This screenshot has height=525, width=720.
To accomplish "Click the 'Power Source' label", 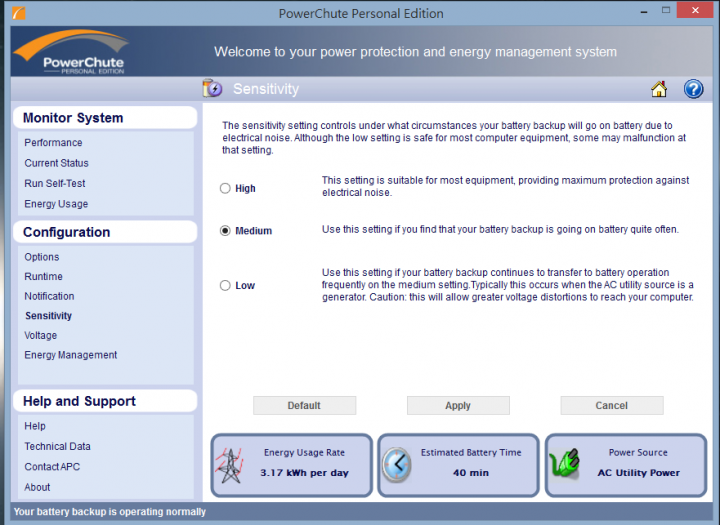I will [x=638, y=452].
